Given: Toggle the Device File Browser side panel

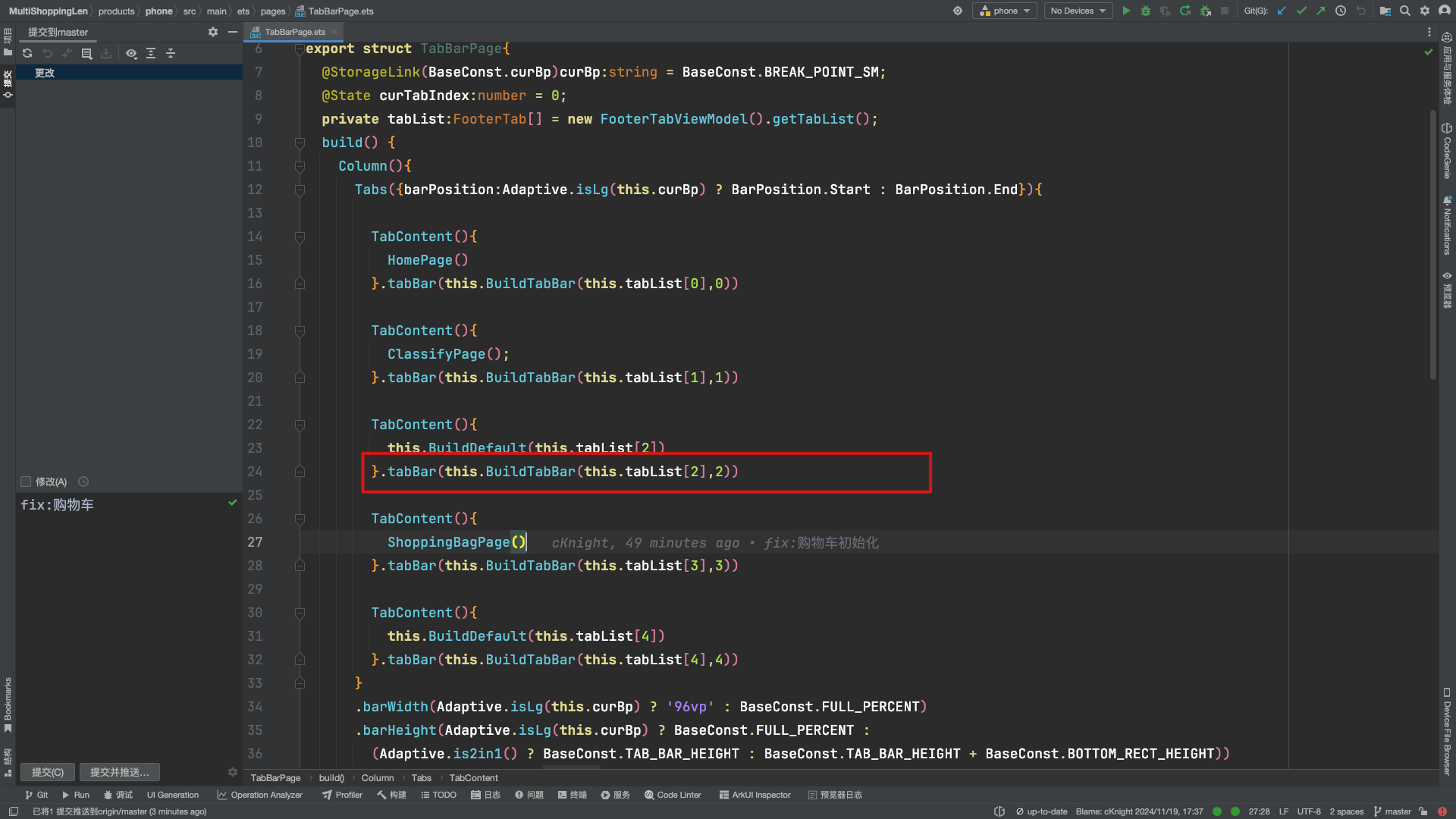Looking at the screenshot, I should tap(1447, 731).
